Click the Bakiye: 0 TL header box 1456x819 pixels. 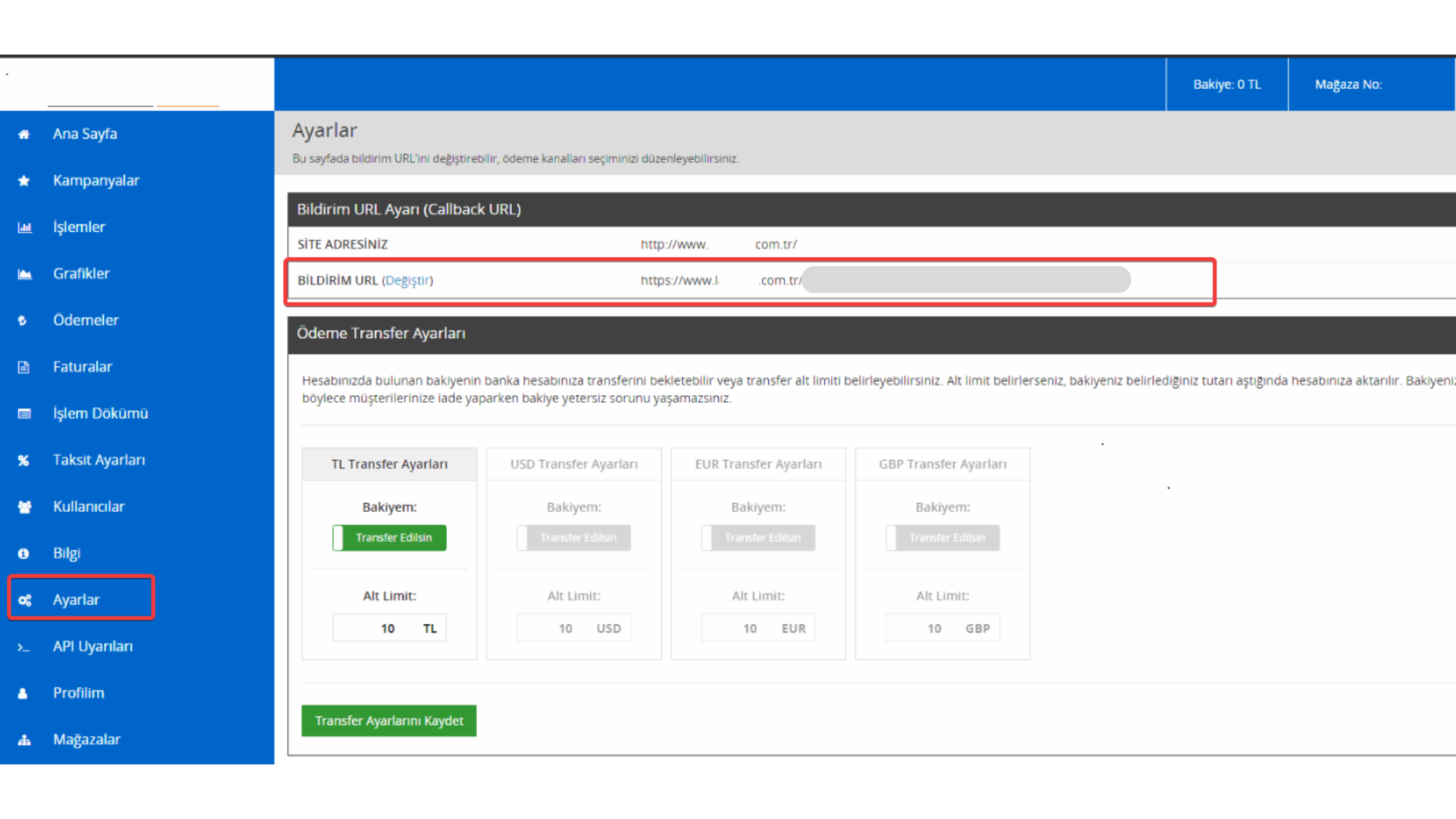(1226, 84)
